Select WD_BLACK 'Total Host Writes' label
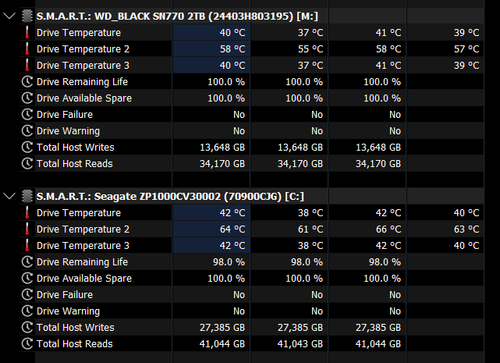Screen dimensions: 500x363 [x=75, y=147]
